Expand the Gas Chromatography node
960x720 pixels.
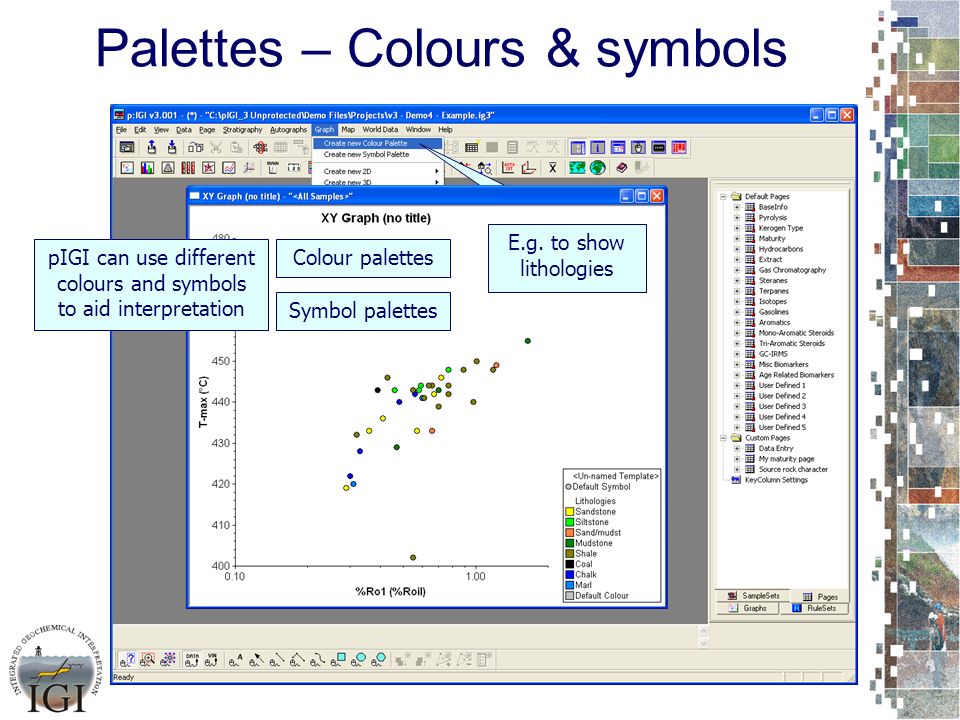tap(737, 270)
